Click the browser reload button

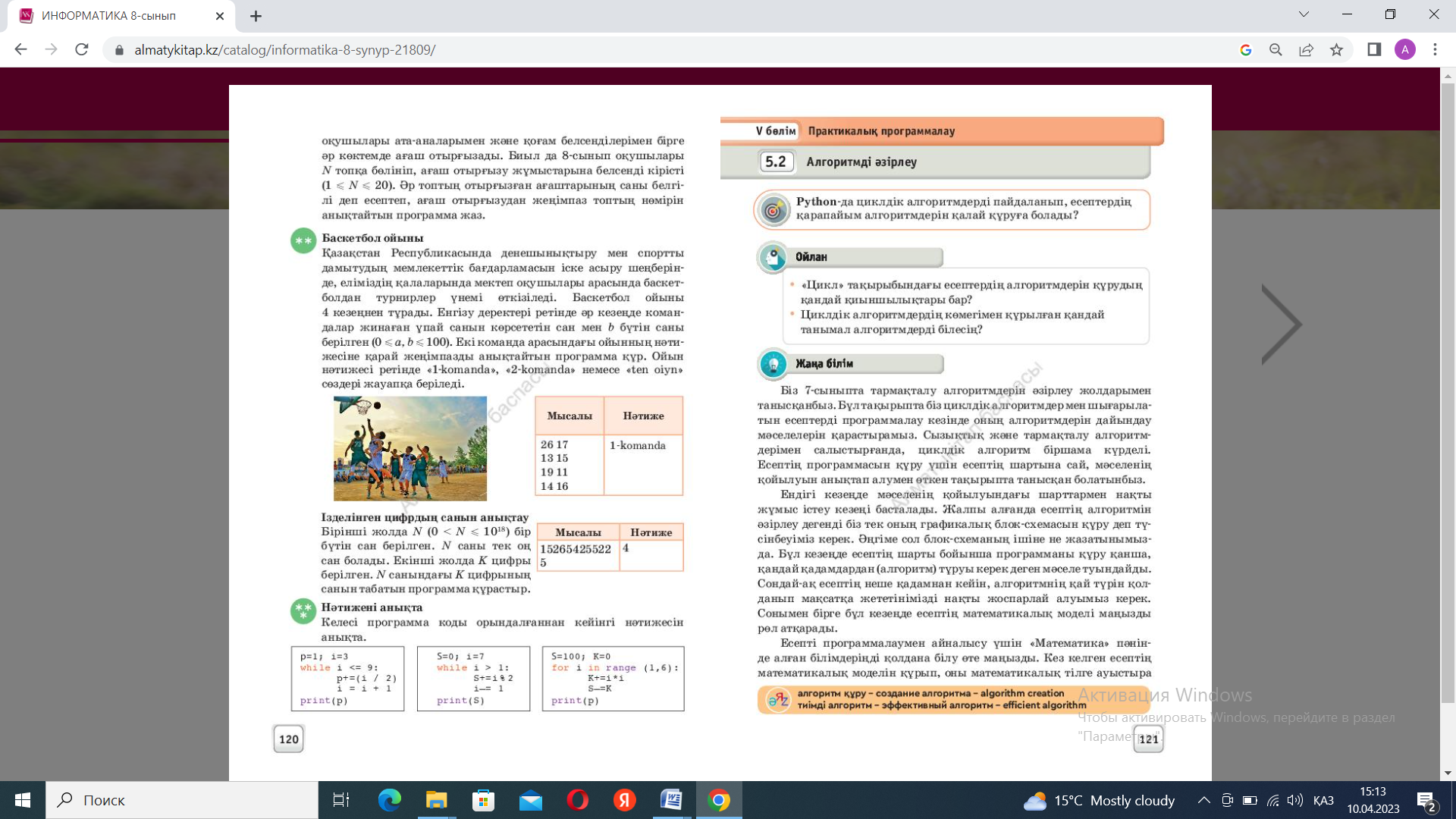click(x=82, y=49)
